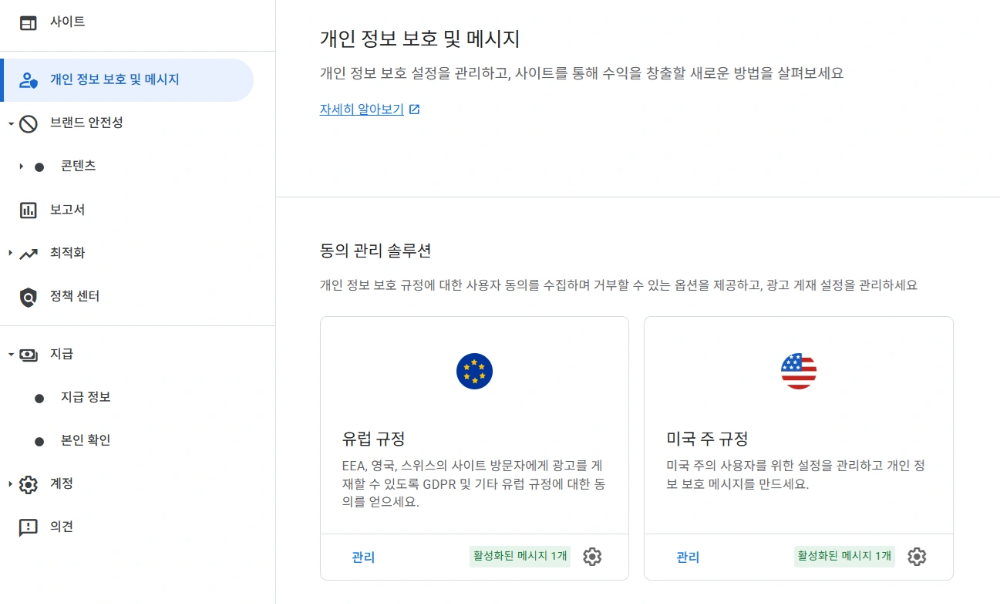Select 개인 정보 보호 및 메시지 menu item
Screen dimensions: 1000x604
tap(114, 80)
